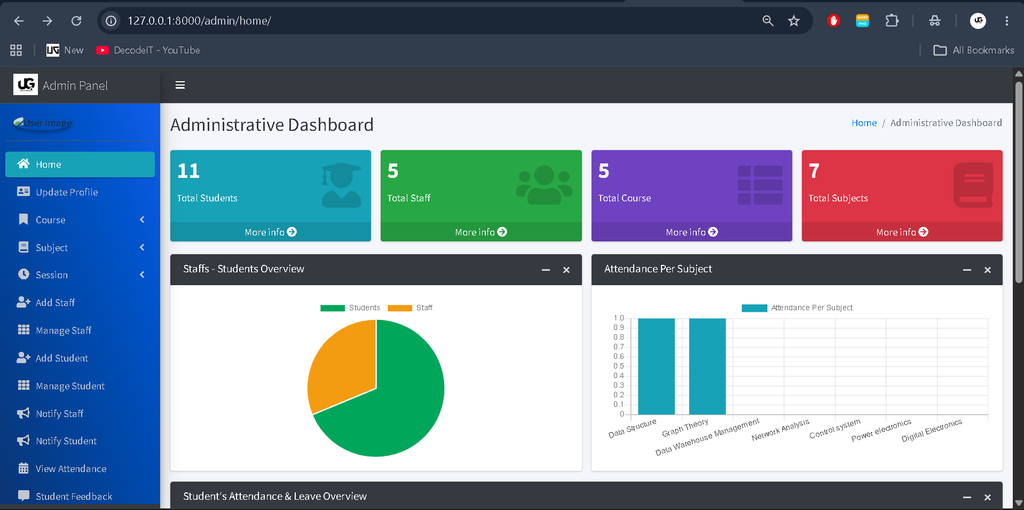Click the Subject book icon in sidebar
The image size is (1024, 510).
24,247
